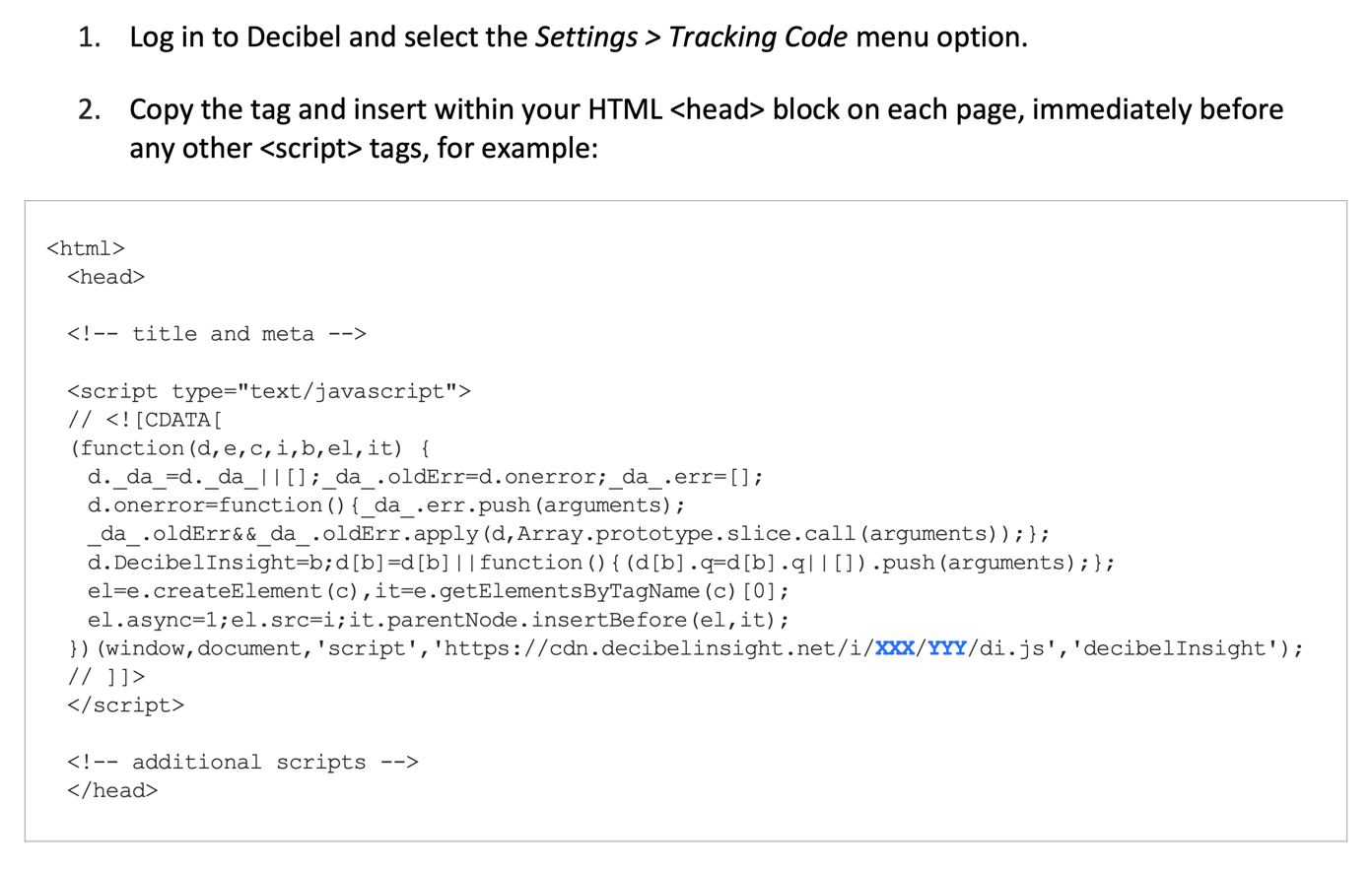Click the '// <![CDATA[' line
Image resolution: width=1372 pixels, height=872 pixels.
(145, 420)
